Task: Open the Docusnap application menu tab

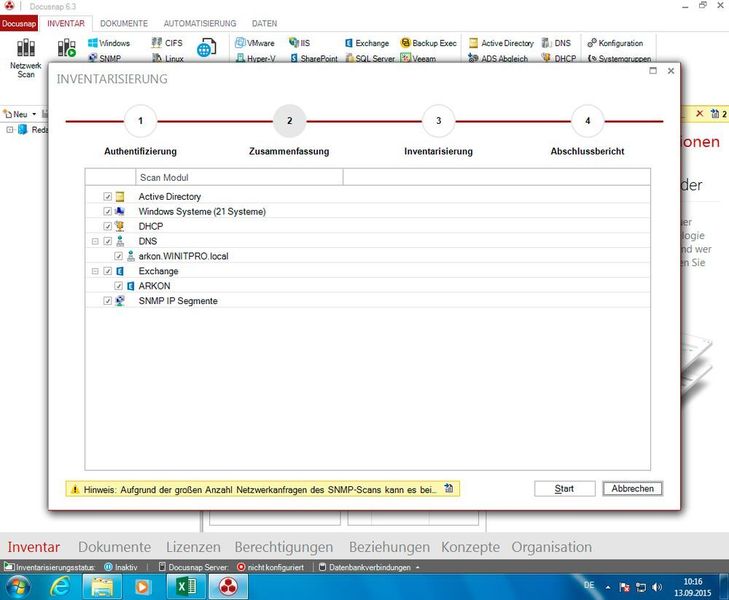Action: pos(19,23)
